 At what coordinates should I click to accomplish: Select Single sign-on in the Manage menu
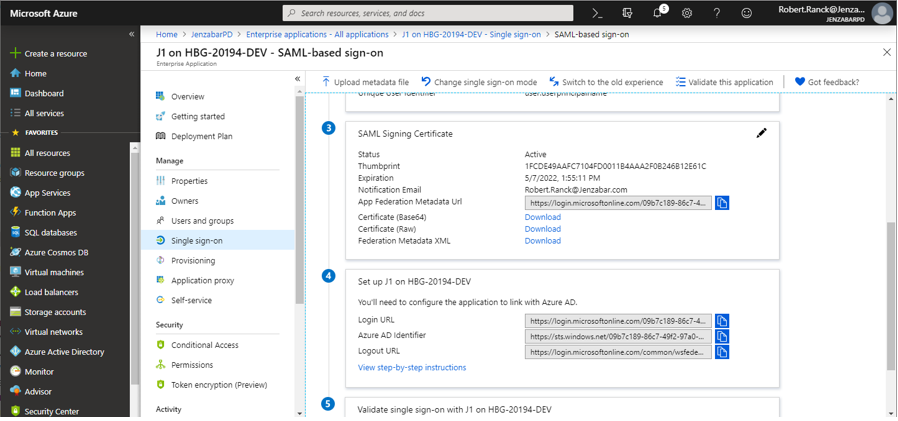(196, 240)
